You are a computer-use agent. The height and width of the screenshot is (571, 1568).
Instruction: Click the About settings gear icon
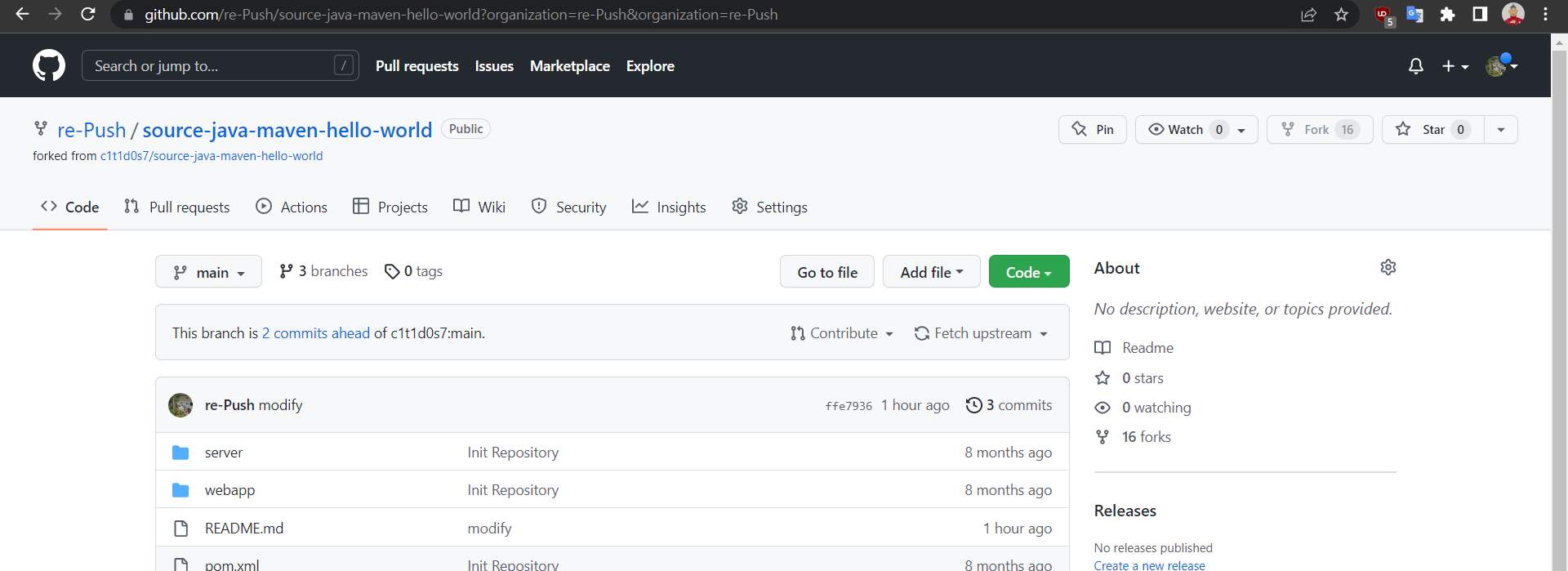[1388, 267]
